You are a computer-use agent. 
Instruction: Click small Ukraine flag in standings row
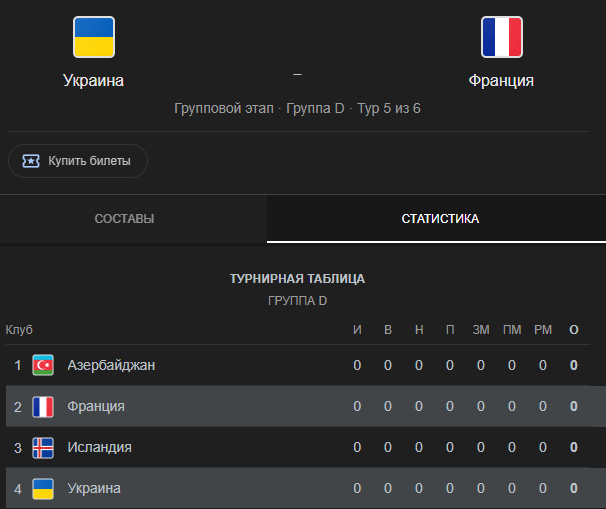pos(43,489)
